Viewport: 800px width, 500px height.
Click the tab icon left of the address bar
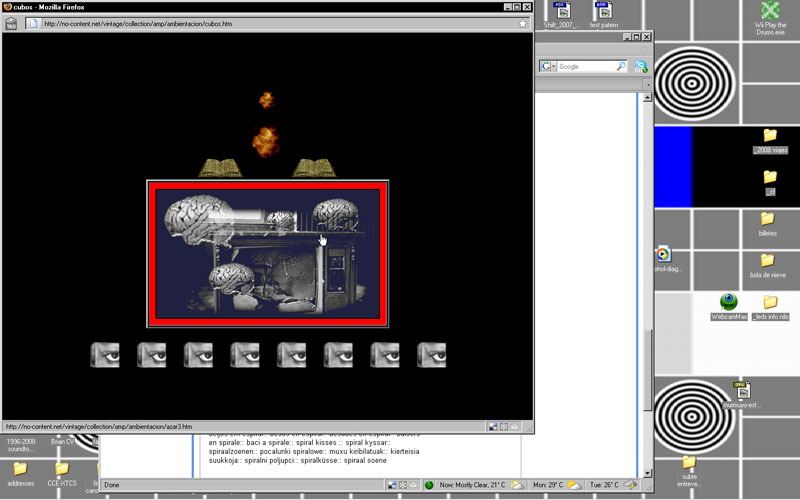(x=11, y=23)
